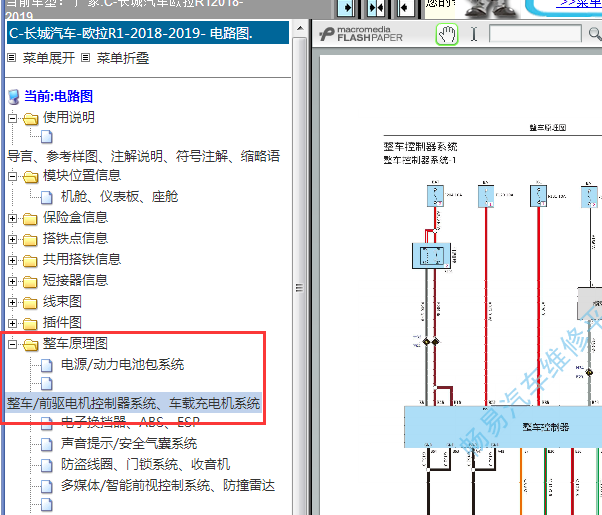
Task: Open 多媒体/智能前视控制系统、防撞雷达 diagram
Action: [168, 485]
